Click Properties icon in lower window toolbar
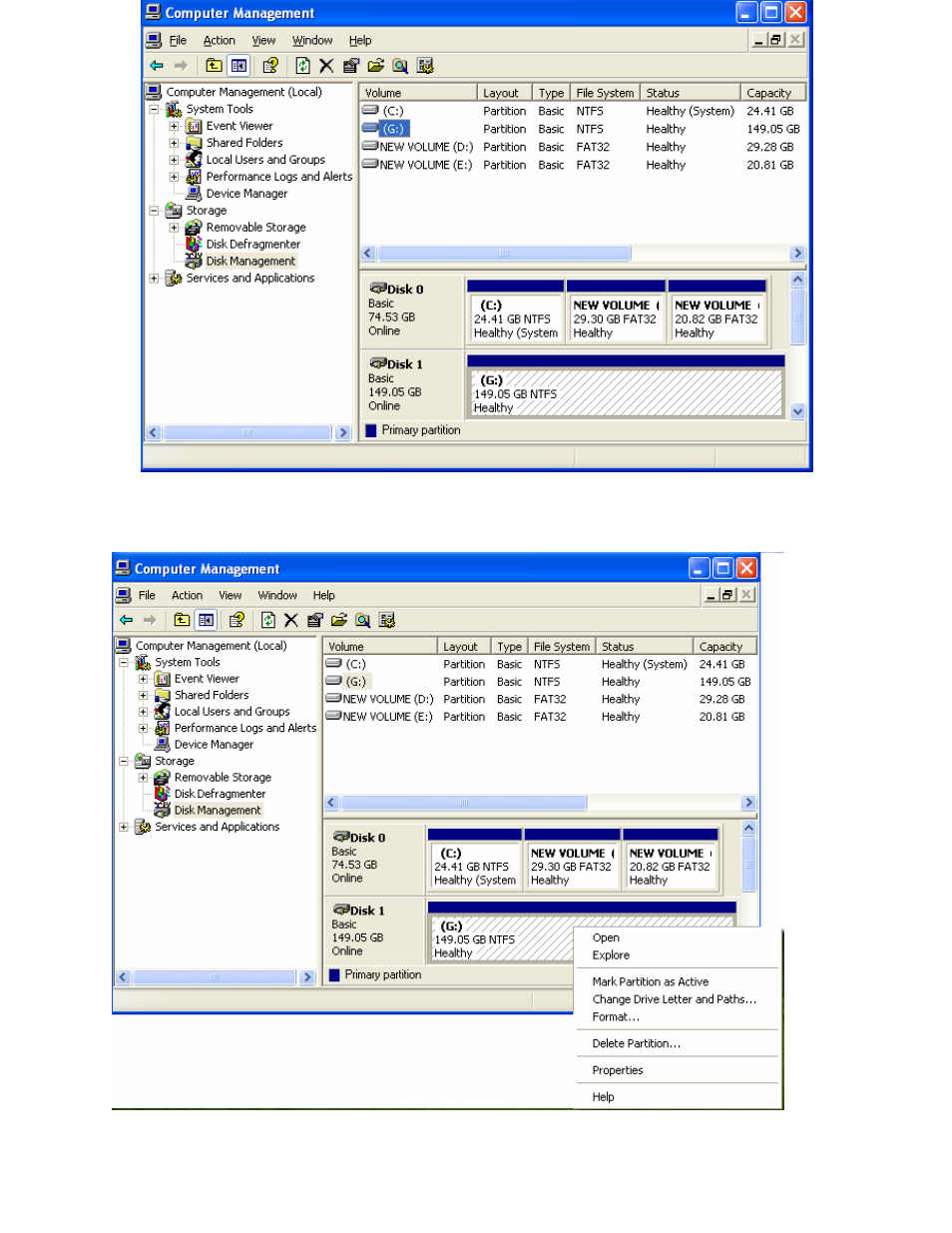 tap(315, 620)
